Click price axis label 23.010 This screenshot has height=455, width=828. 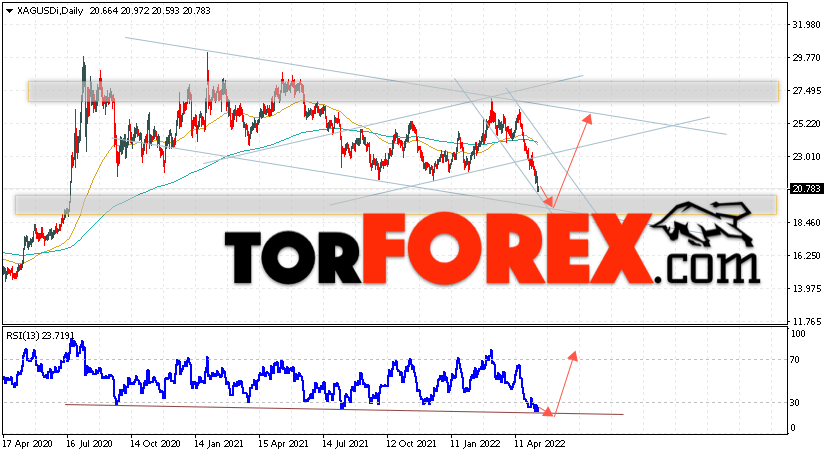pos(806,156)
